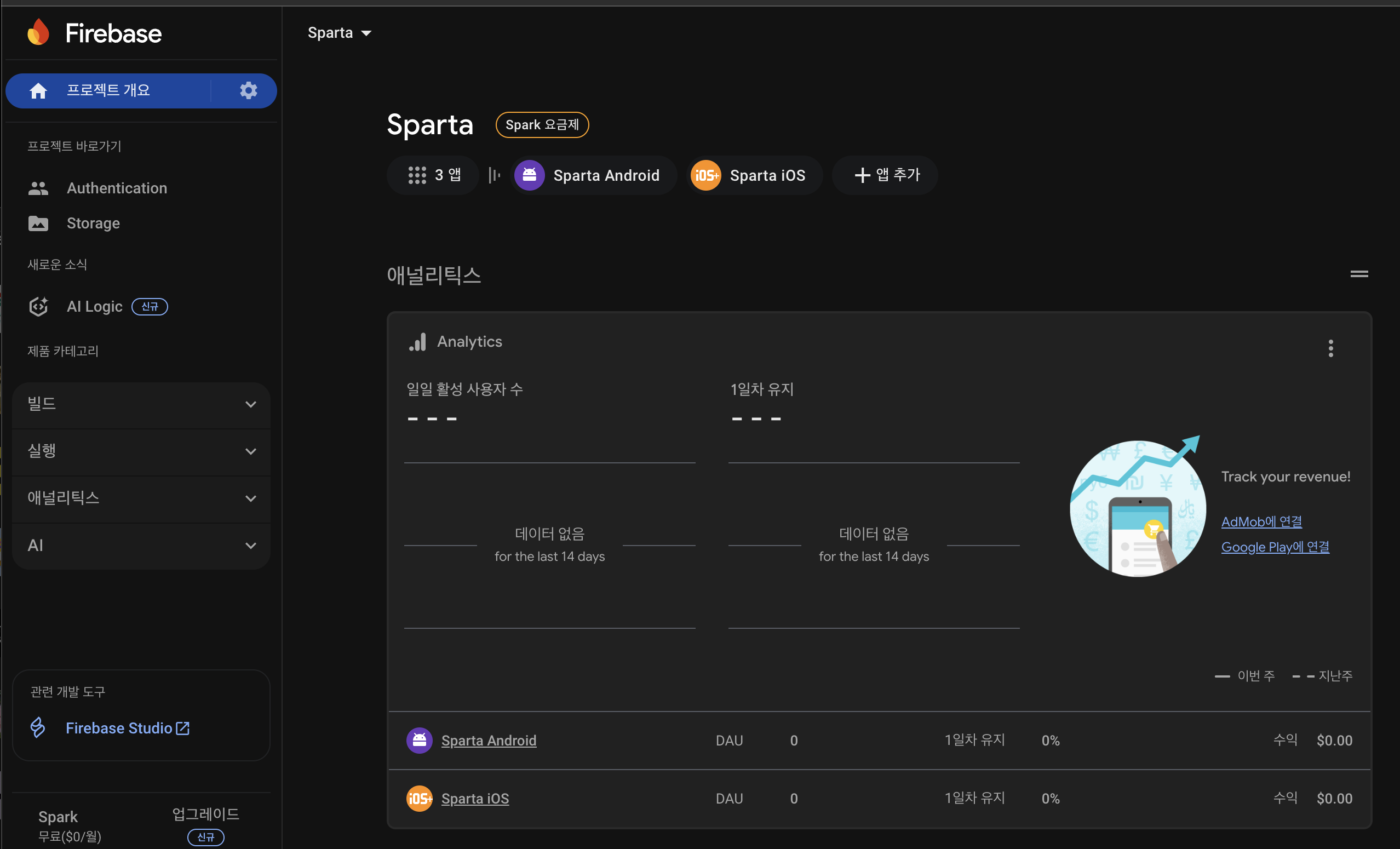Expand the AI category
Screen dimensions: 1400x849
click(141, 546)
